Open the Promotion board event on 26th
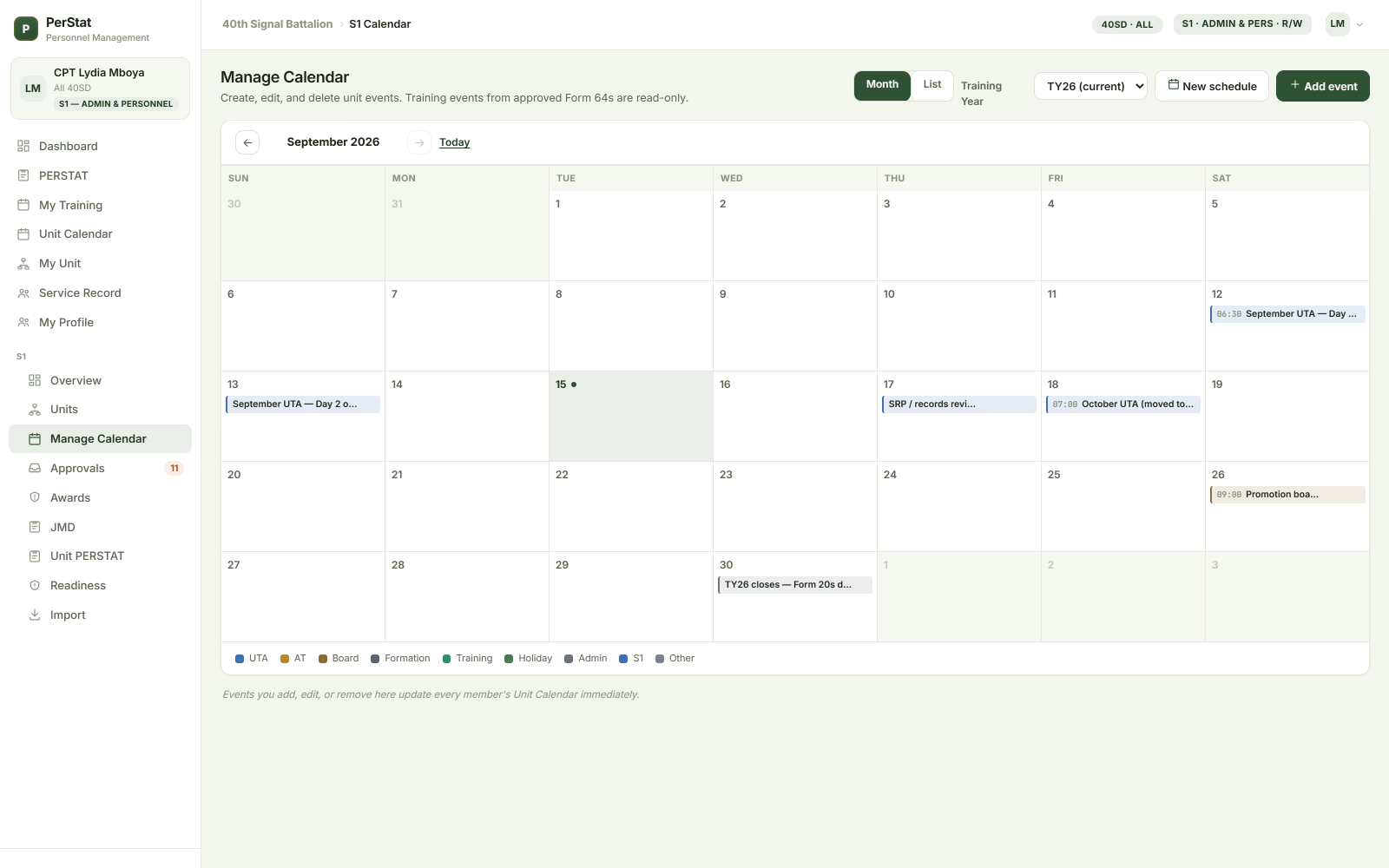 pos(1287,495)
